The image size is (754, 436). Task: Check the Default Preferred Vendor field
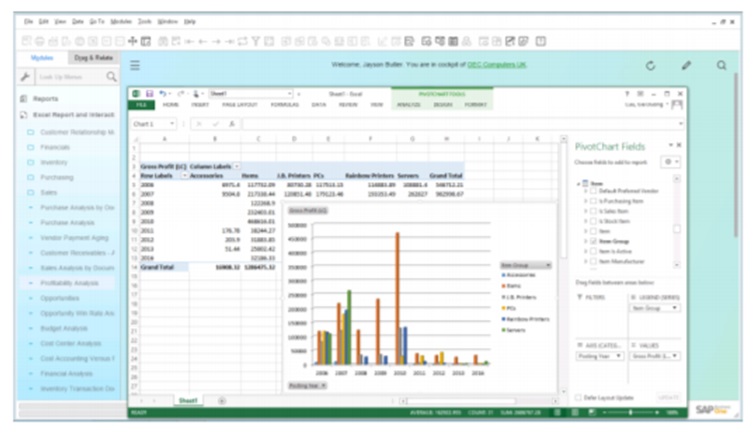[x=593, y=191]
